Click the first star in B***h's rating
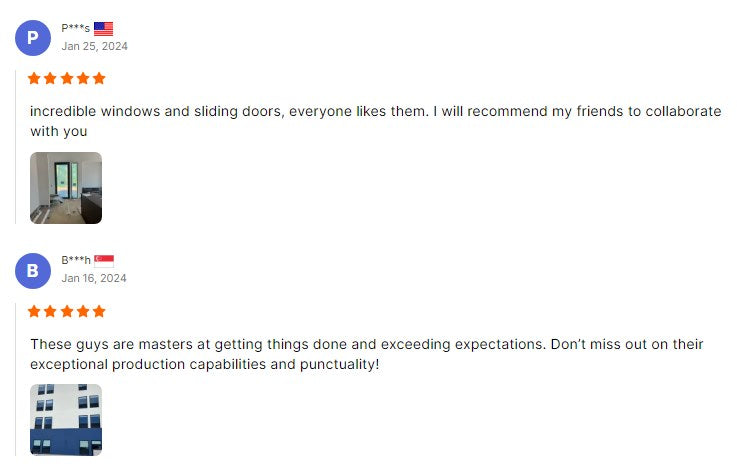 coord(34,311)
